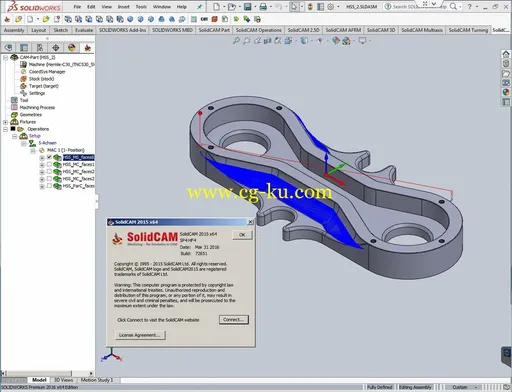Viewport: 512px width, 392px height.
Task: Click the pin icon next to Help menu
Action: [199, 7]
